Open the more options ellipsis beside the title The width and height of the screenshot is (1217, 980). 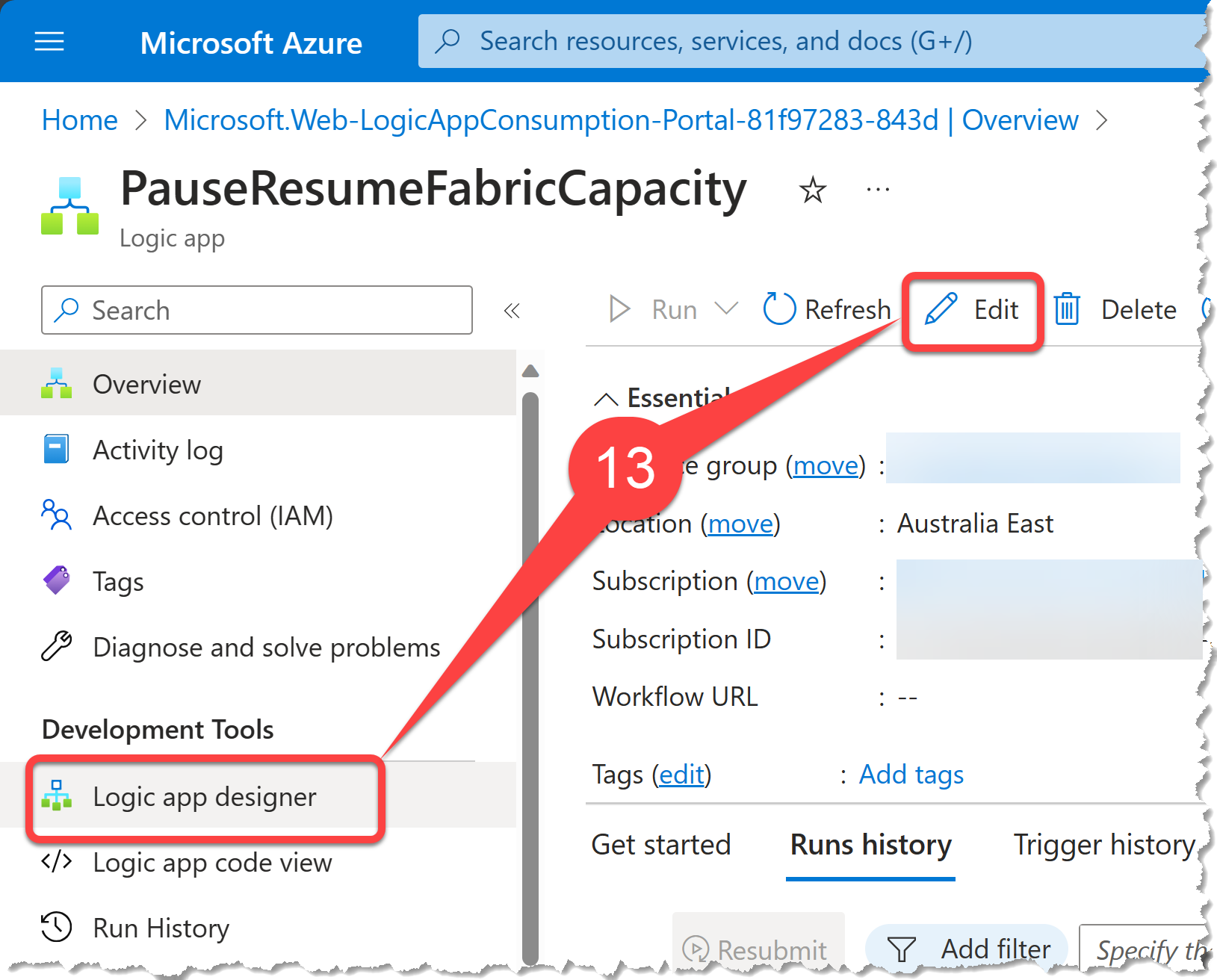coord(878,190)
